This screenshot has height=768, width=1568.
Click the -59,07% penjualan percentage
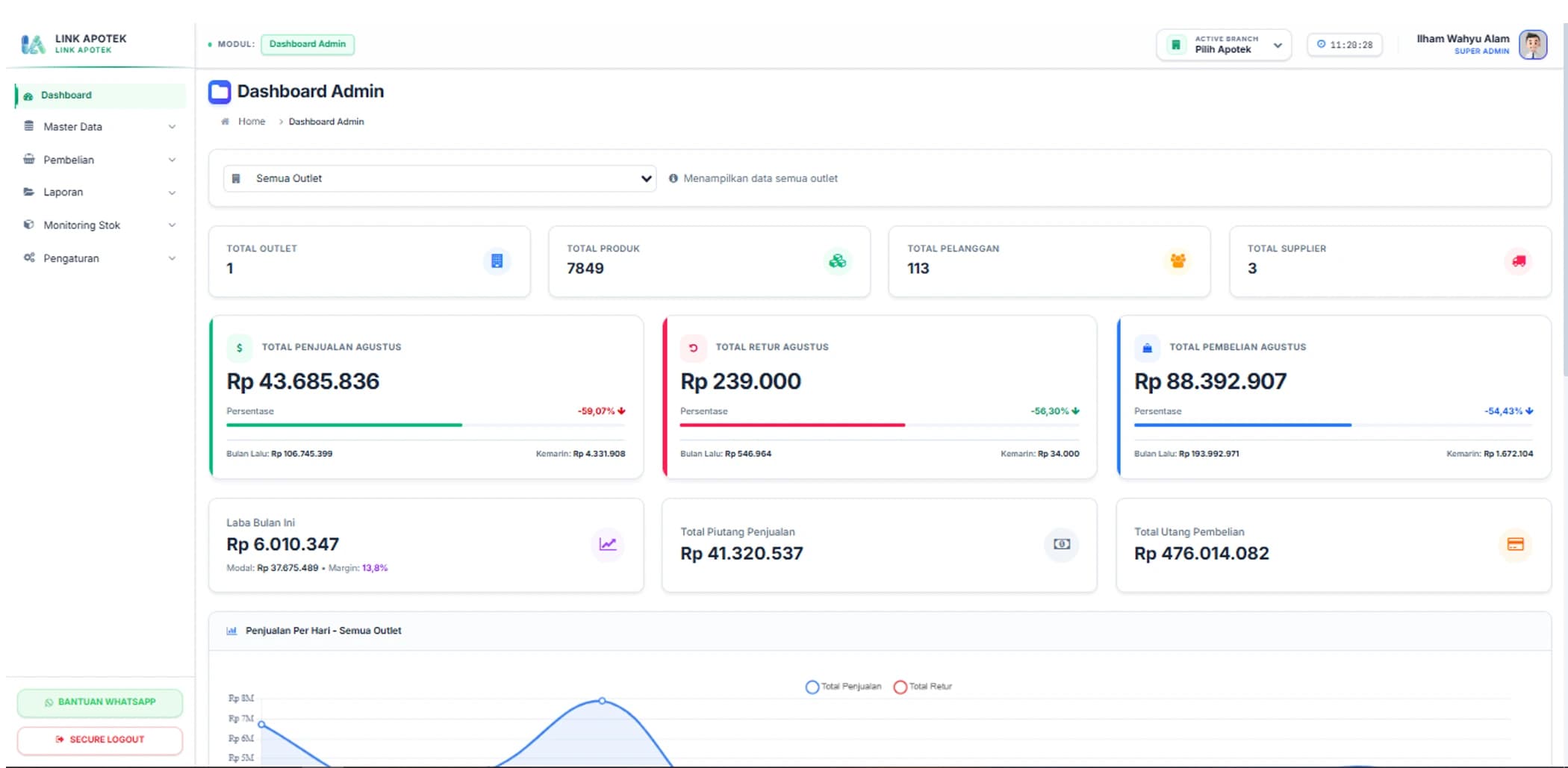point(601,411)
